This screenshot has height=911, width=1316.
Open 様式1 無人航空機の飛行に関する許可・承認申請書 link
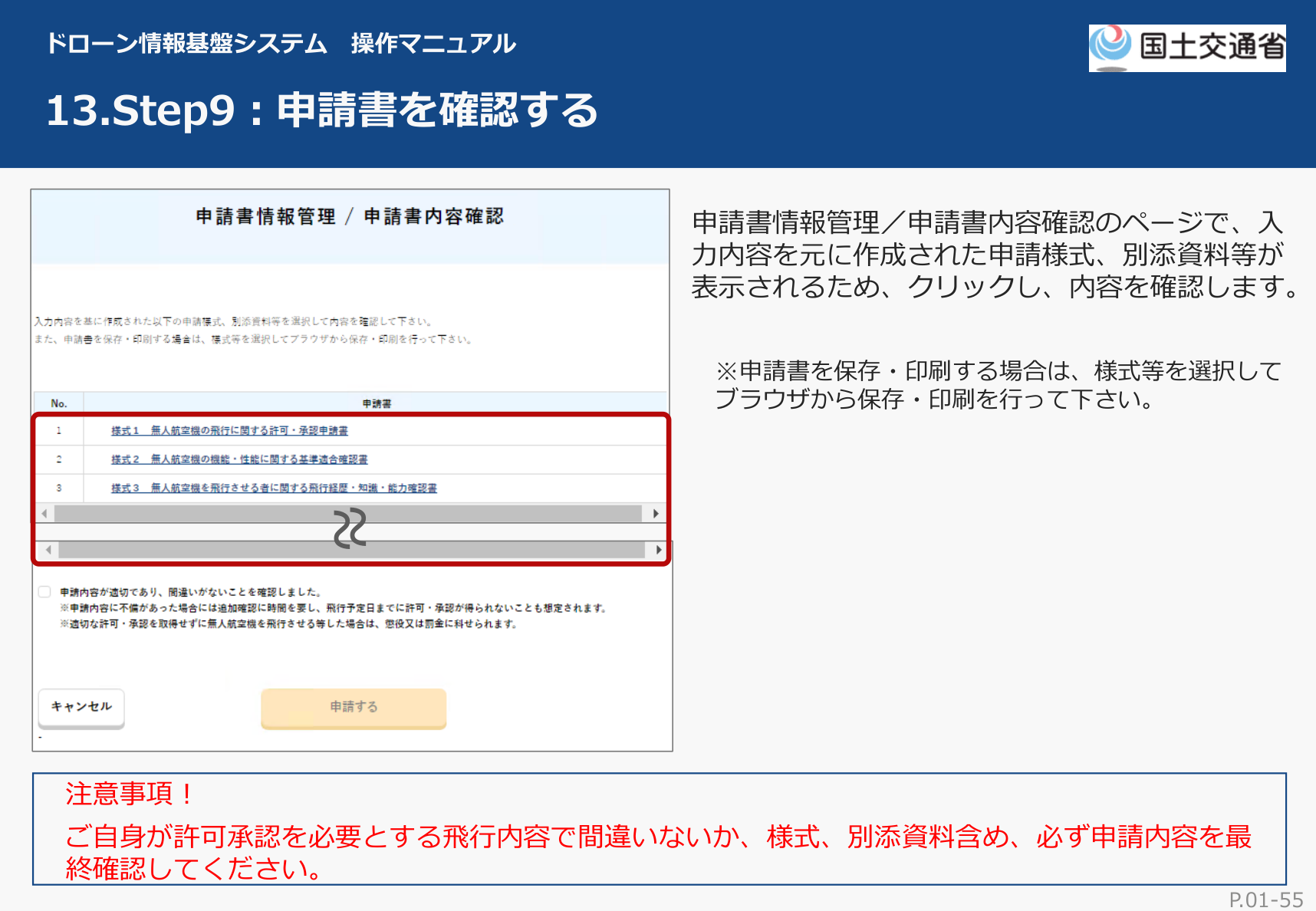(x=229, y=431)
